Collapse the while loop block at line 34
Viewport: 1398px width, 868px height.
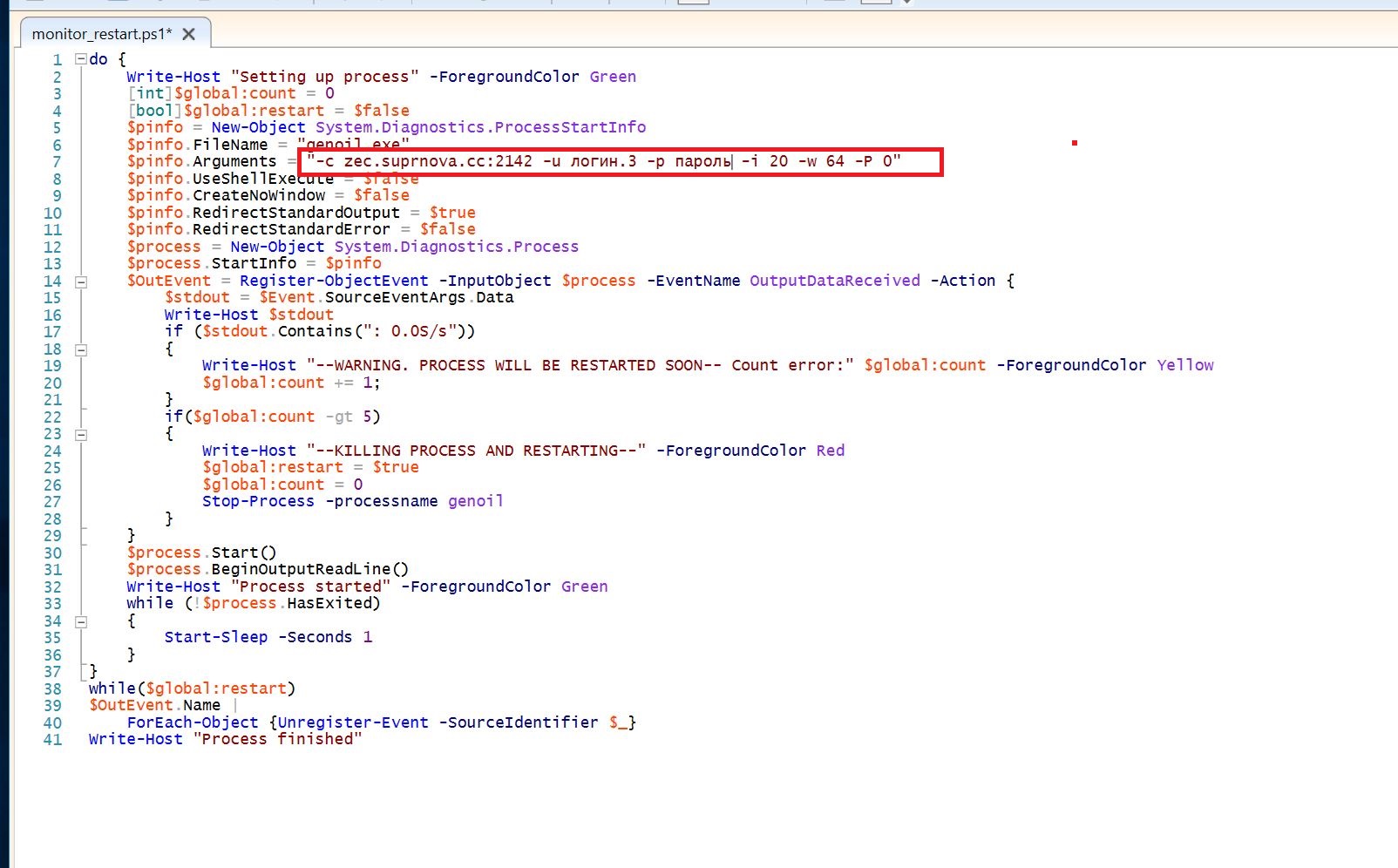(x=81, y=621)
